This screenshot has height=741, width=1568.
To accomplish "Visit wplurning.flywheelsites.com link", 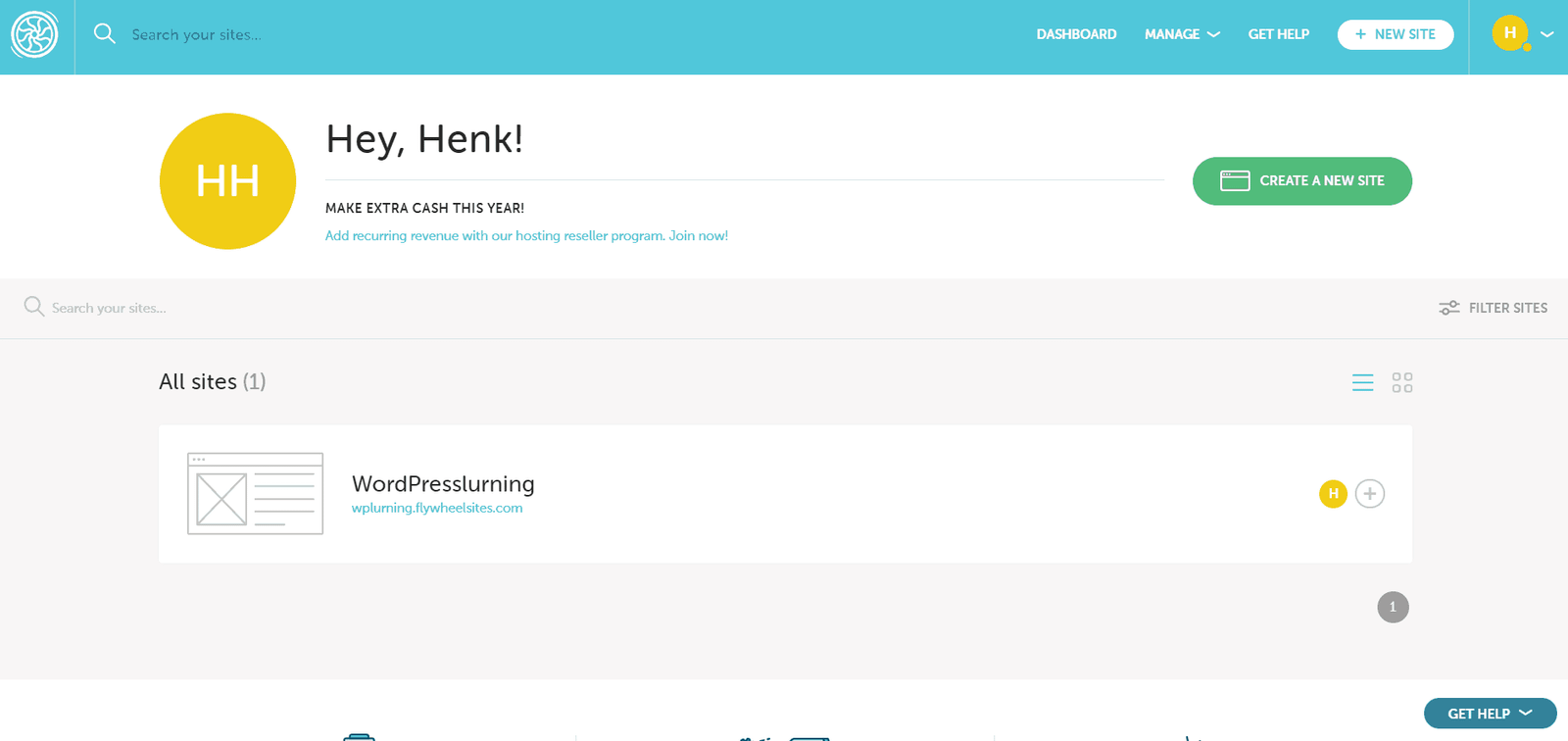I will pyautogui.click(x=437, y=508).
